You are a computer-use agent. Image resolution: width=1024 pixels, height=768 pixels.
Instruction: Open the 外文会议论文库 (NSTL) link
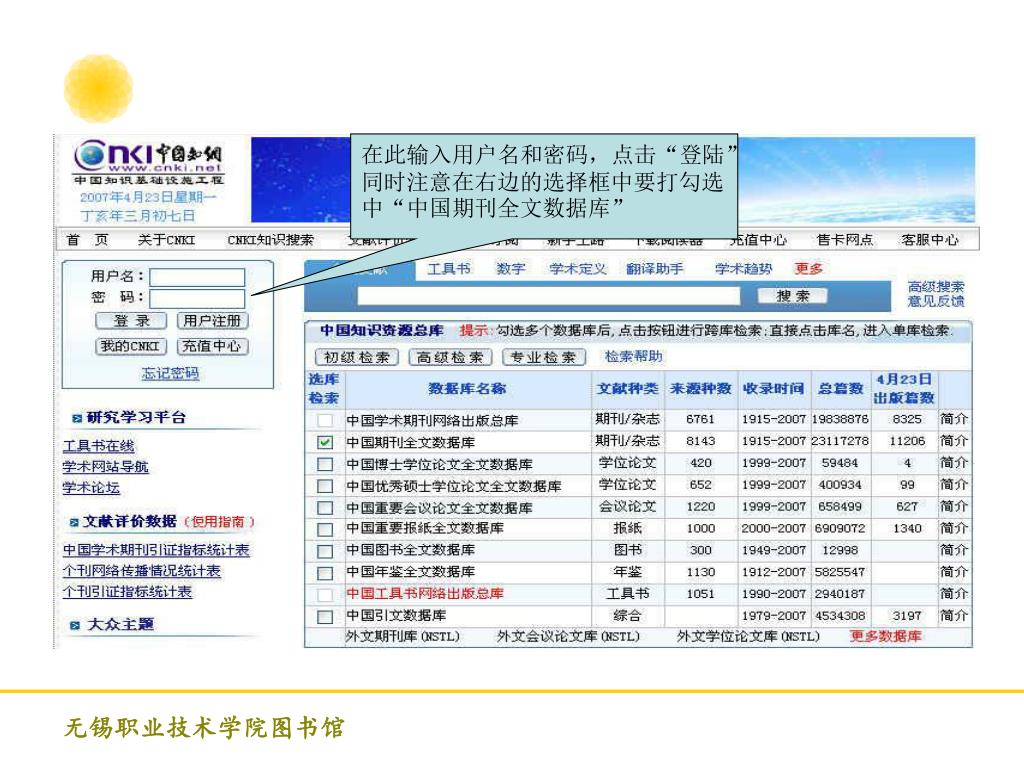[x=568, y=636]
